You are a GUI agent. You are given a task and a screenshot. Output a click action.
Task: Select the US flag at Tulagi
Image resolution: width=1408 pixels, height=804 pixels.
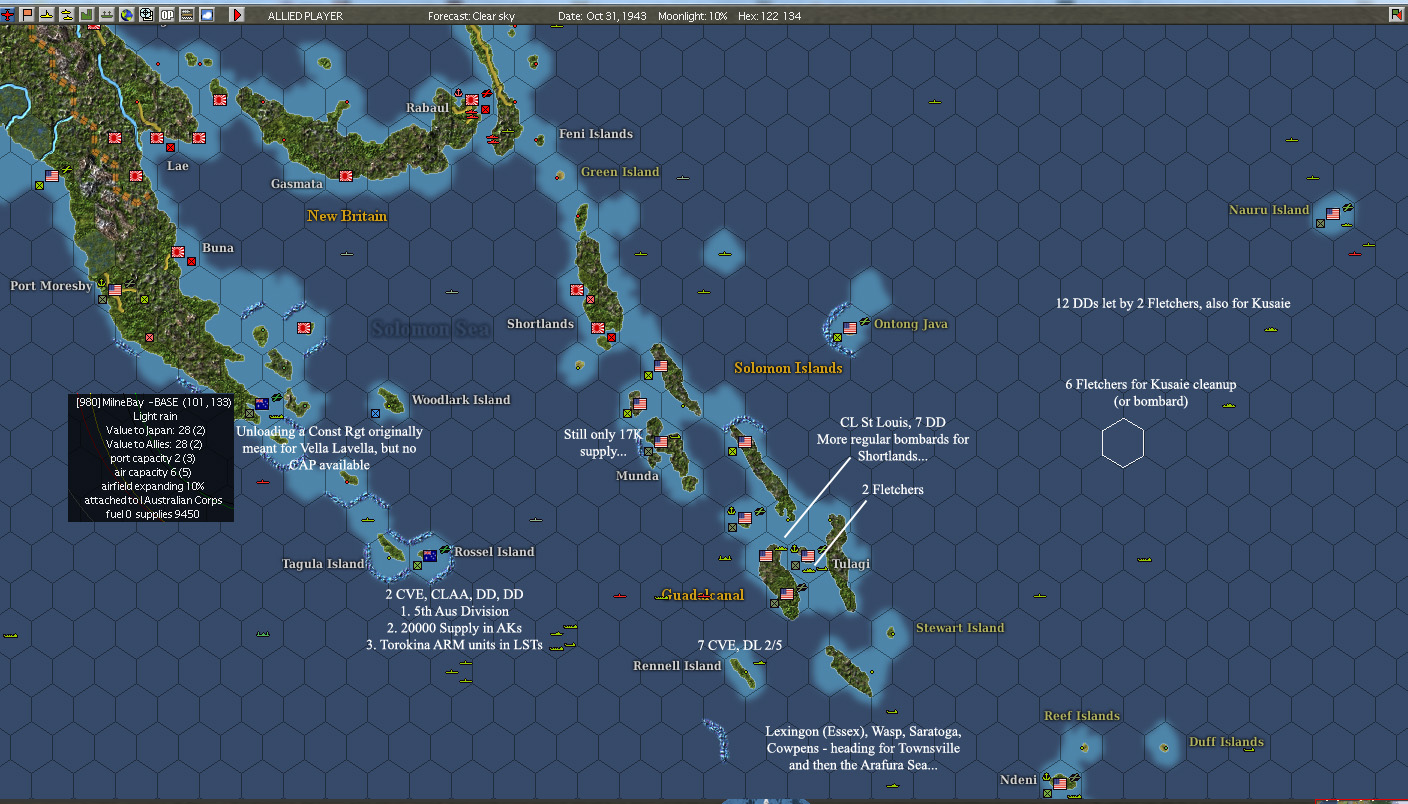[808, 556]
